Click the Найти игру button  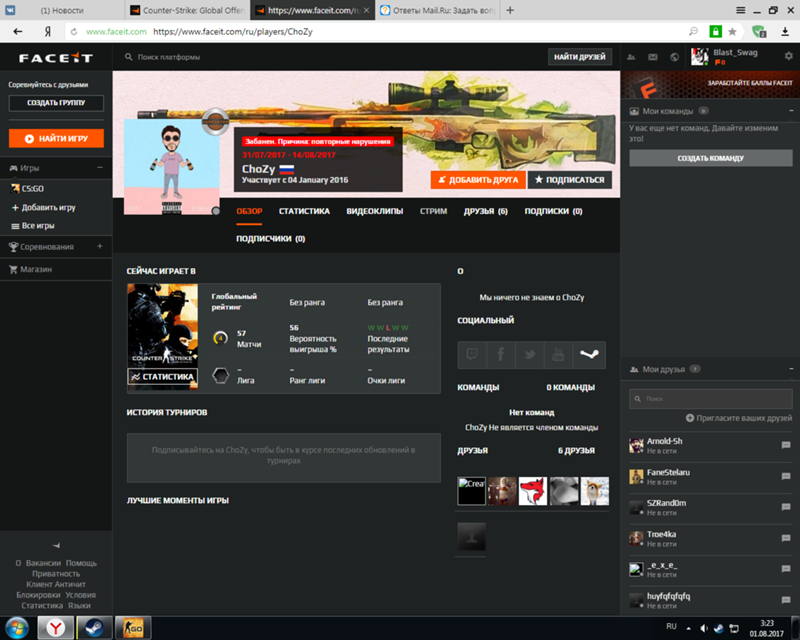click(x=56, y=138)
